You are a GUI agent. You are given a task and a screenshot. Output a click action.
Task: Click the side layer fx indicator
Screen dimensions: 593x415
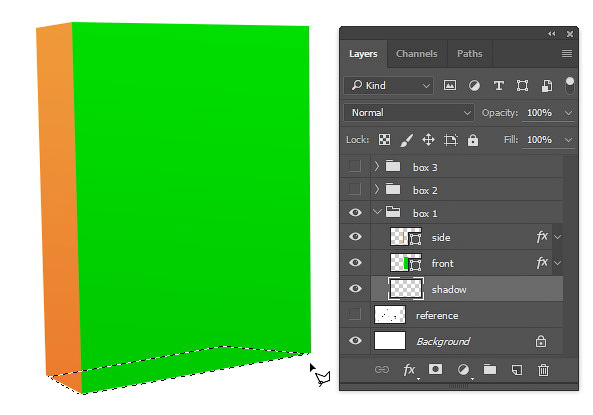(x=542, y=237)
